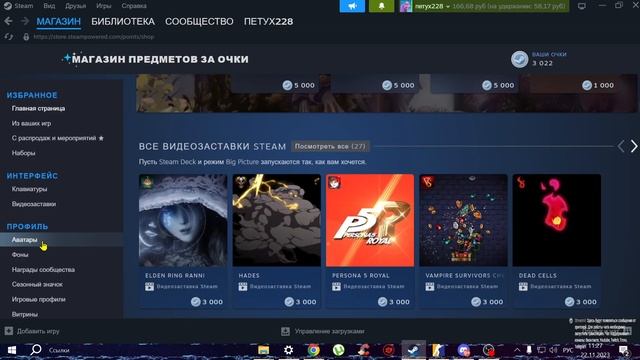Image resolution: width=640 pixels, height=360 pixels.
Task: Open Сезонный значок in the sidebar
Action: [x=37, y=284]
